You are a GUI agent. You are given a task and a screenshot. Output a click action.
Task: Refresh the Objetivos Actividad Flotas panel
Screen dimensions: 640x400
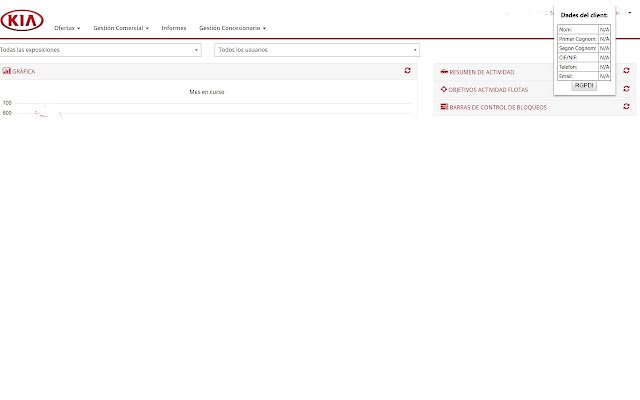click(x=627, y=89)
